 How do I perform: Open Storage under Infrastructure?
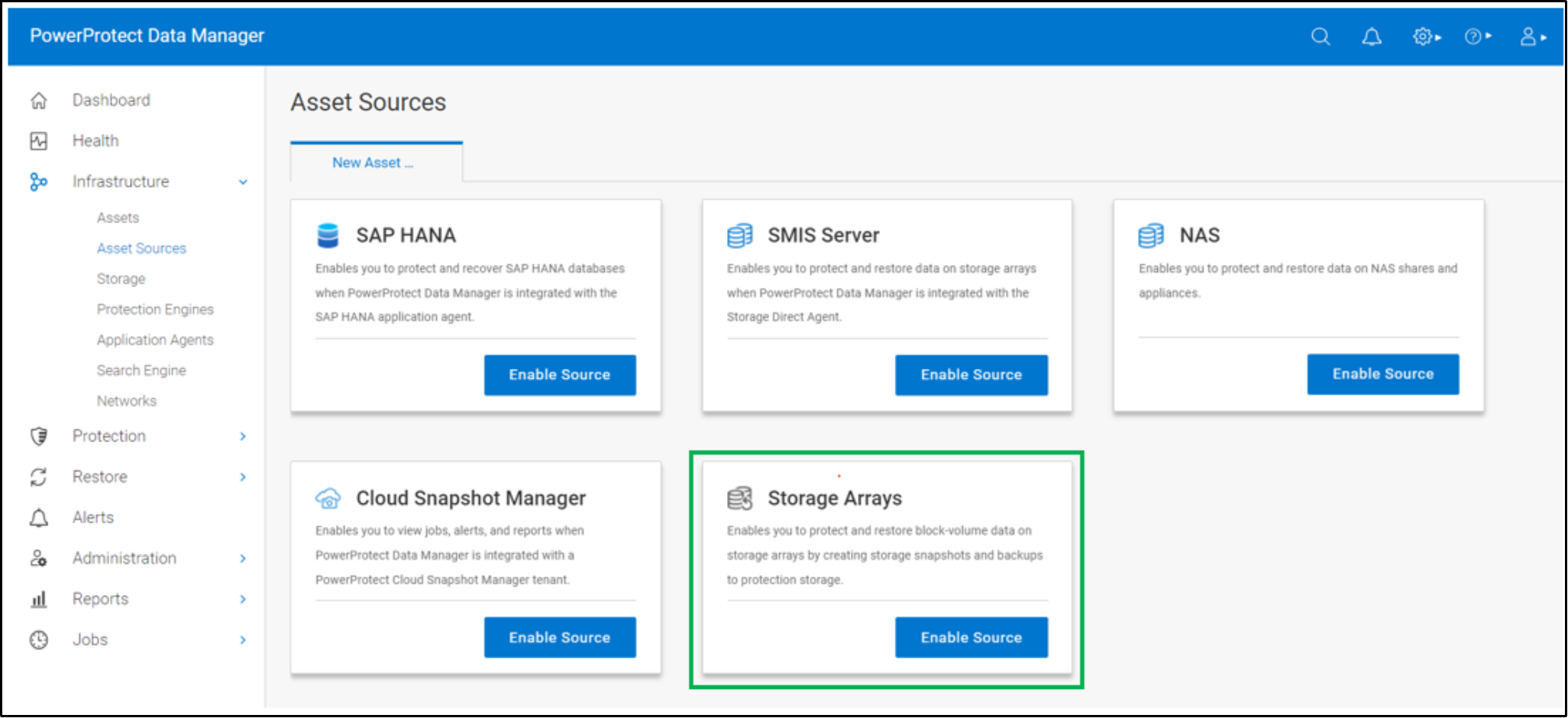[121, 279]
